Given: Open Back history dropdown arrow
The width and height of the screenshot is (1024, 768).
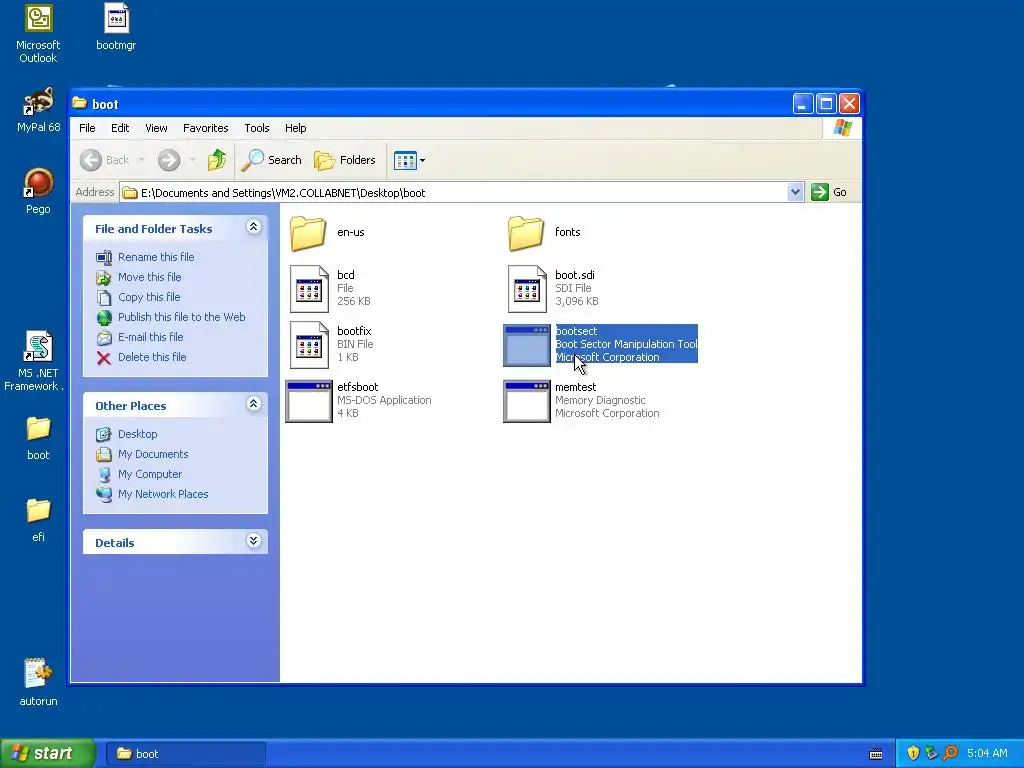Looking at the screenshot, I should coord(141,160).
